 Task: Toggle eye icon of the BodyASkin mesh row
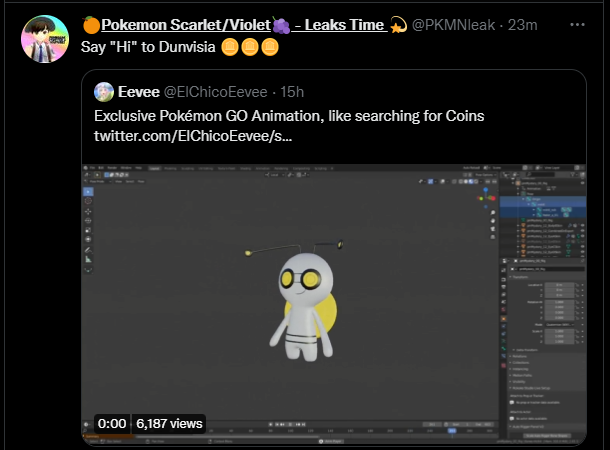(582, 226)
